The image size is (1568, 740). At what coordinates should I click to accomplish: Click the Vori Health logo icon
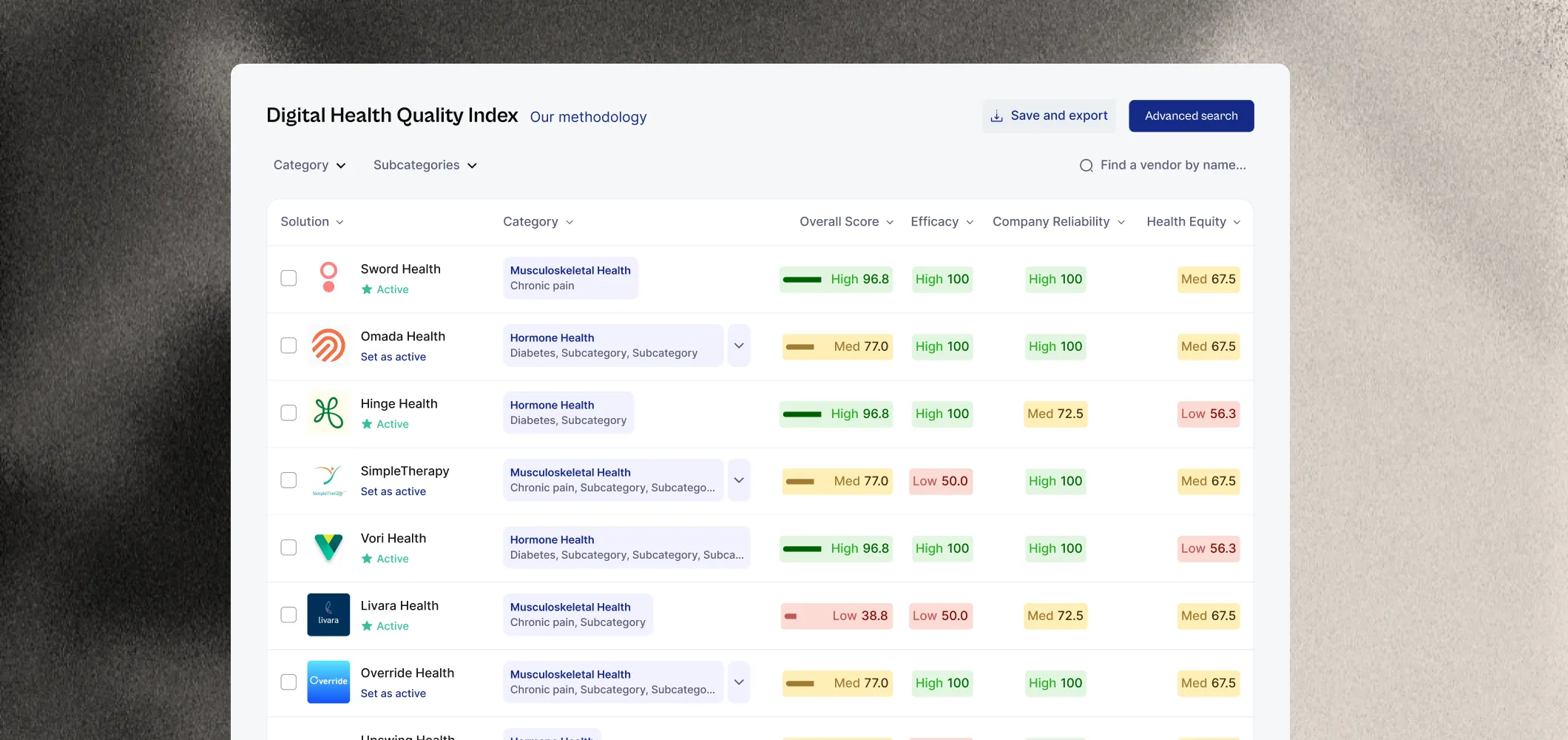328,548
